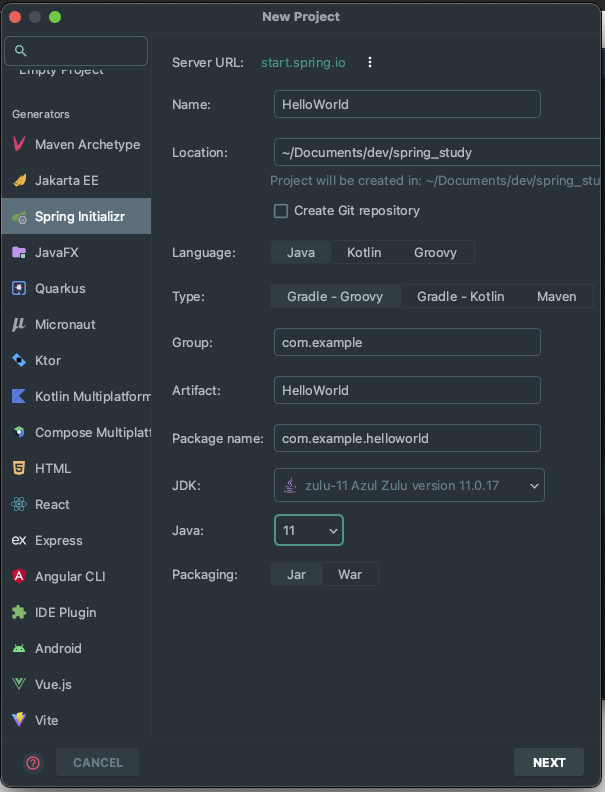
Task: Click the generator search box
Action: (x=76, y=51)
